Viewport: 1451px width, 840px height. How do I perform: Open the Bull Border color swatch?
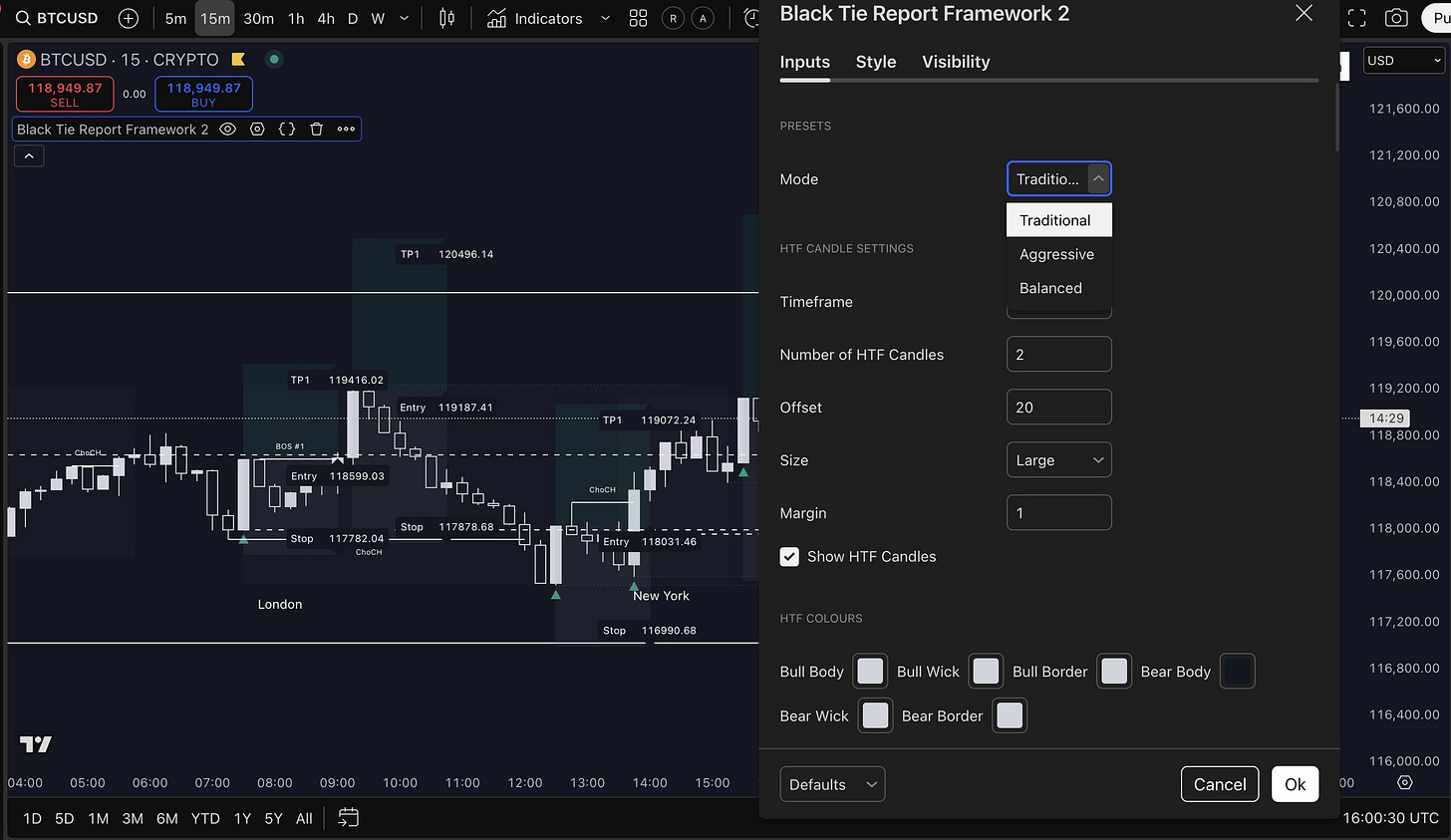click(x=1114, y=672)
